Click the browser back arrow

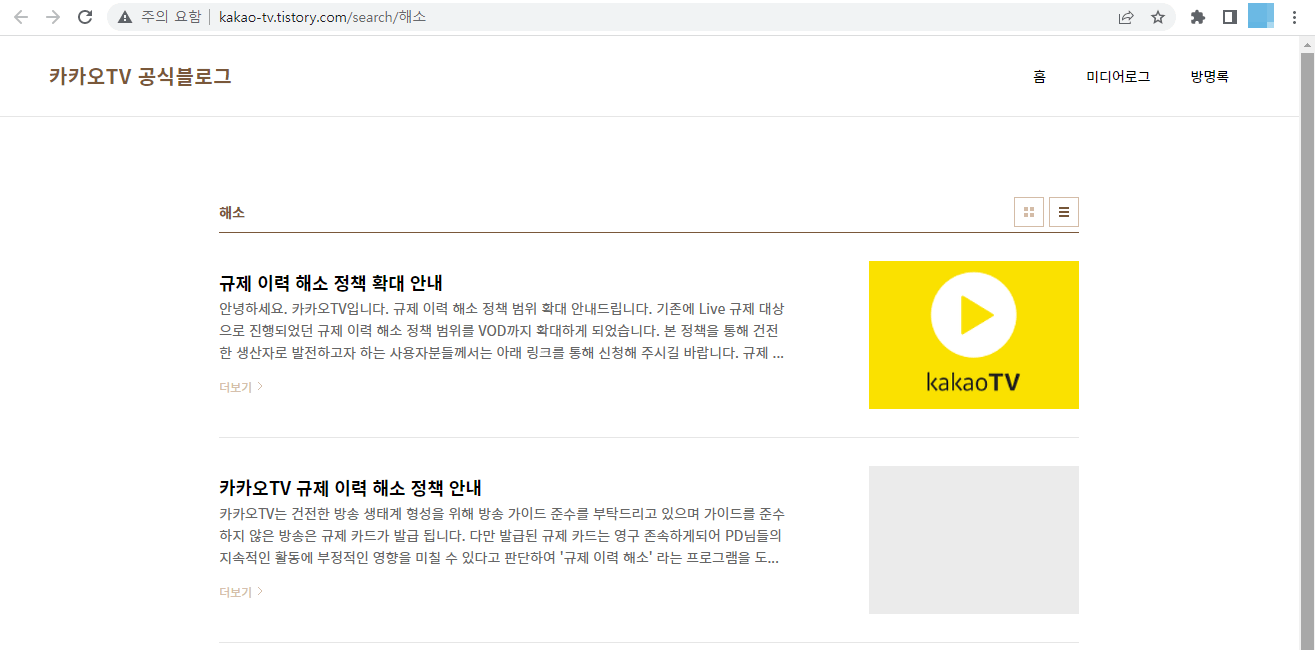point(20,16)
